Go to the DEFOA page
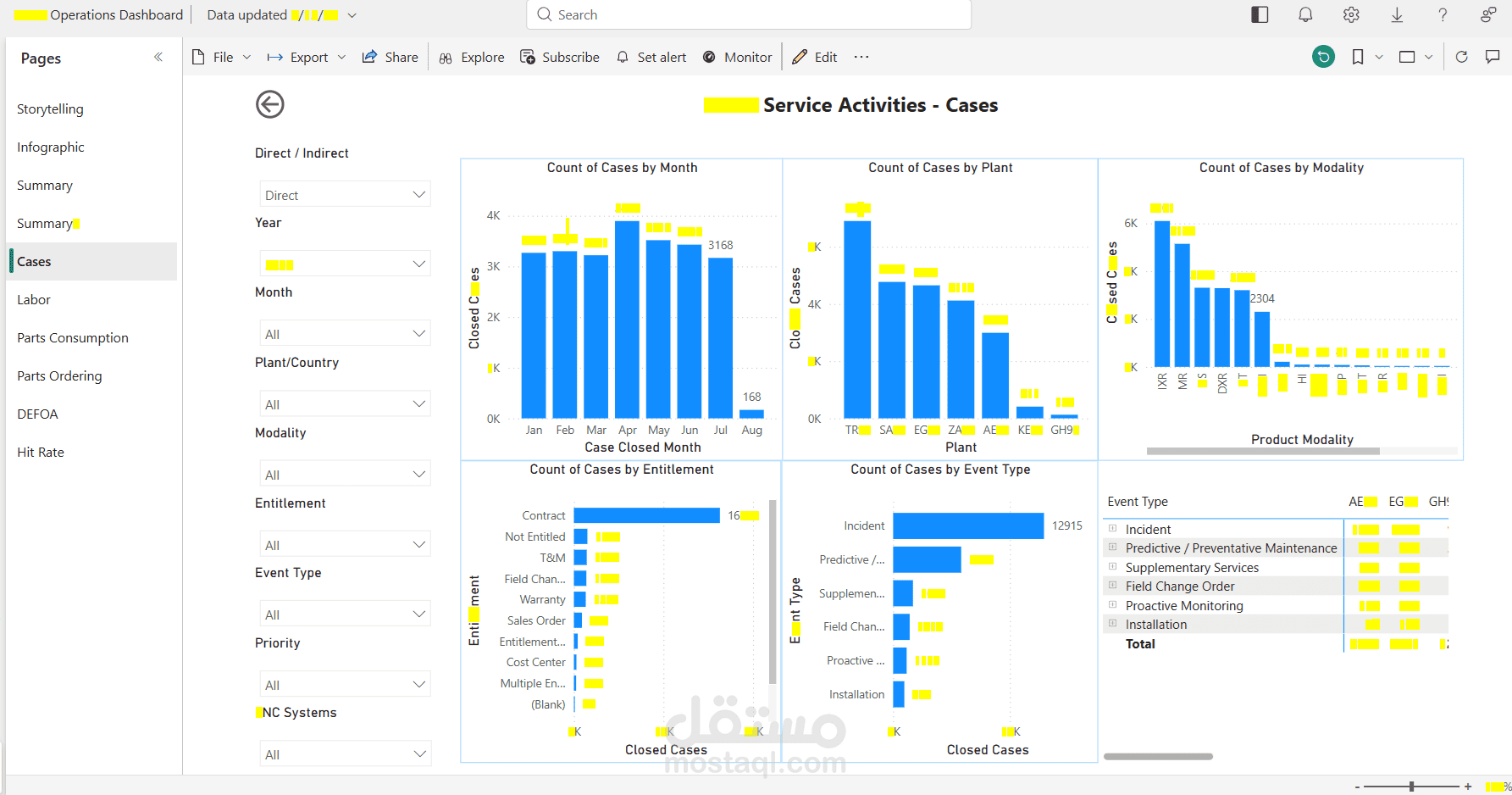Viewport: 1512px width, 795px height. [93, 414]
